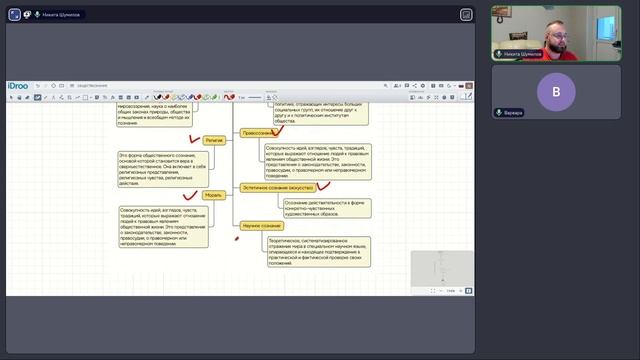This screenshot has width=640, height=360.
Task: Click the share board icon
Action: pos(414,86)
